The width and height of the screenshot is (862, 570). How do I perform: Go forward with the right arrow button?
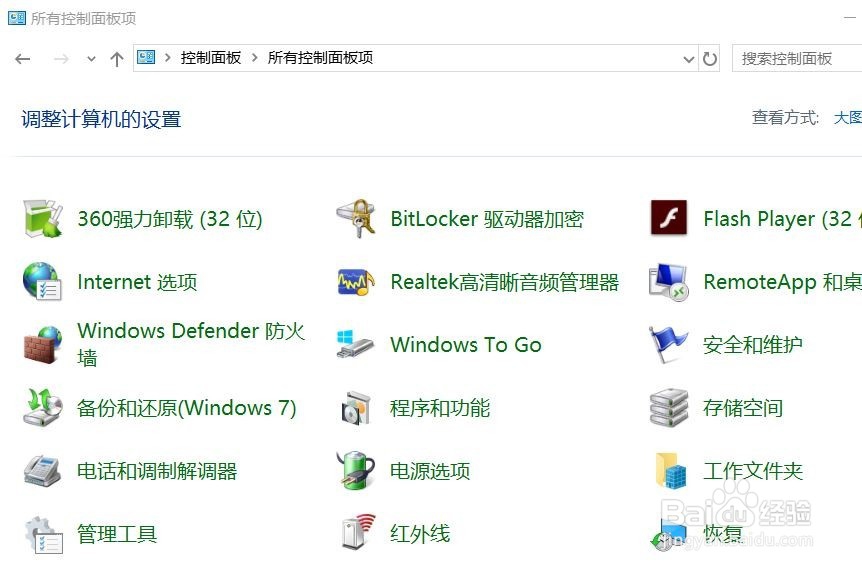[x=61, y=58]
